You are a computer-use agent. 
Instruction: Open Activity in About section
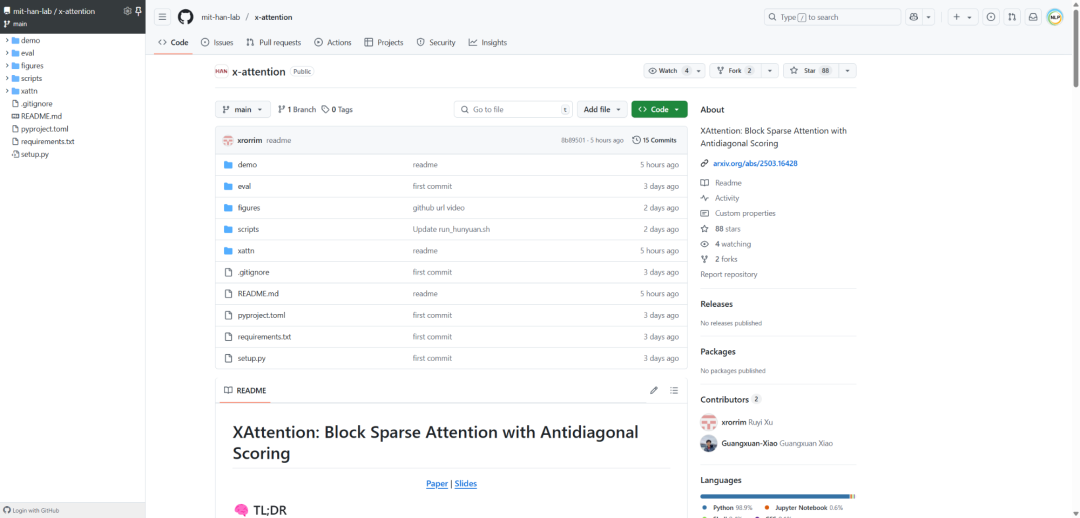click(x=727, y=198)
